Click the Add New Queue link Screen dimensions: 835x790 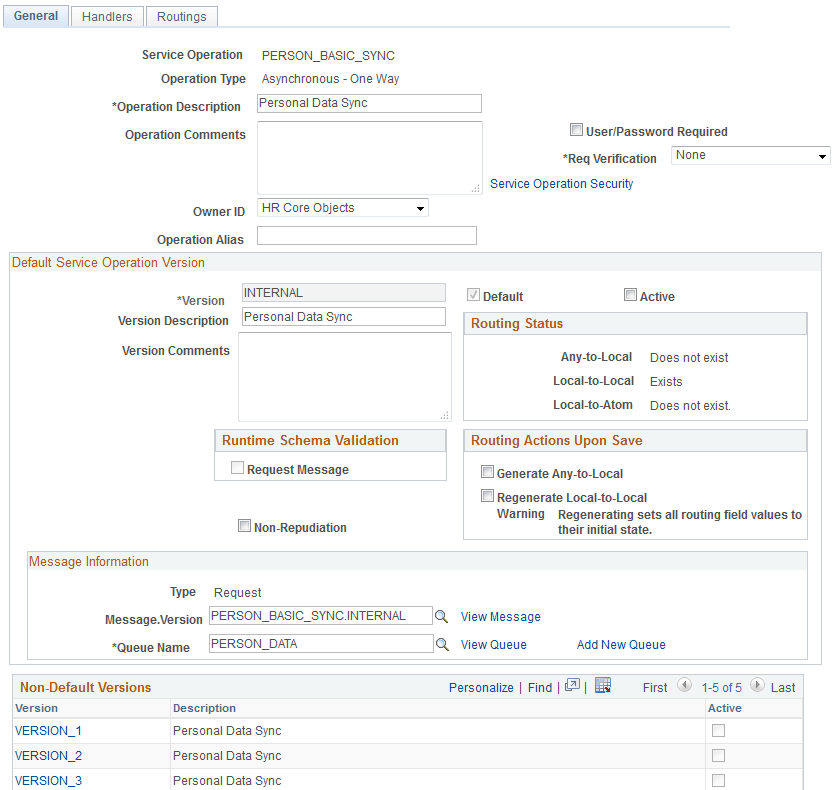coord(620,645)
